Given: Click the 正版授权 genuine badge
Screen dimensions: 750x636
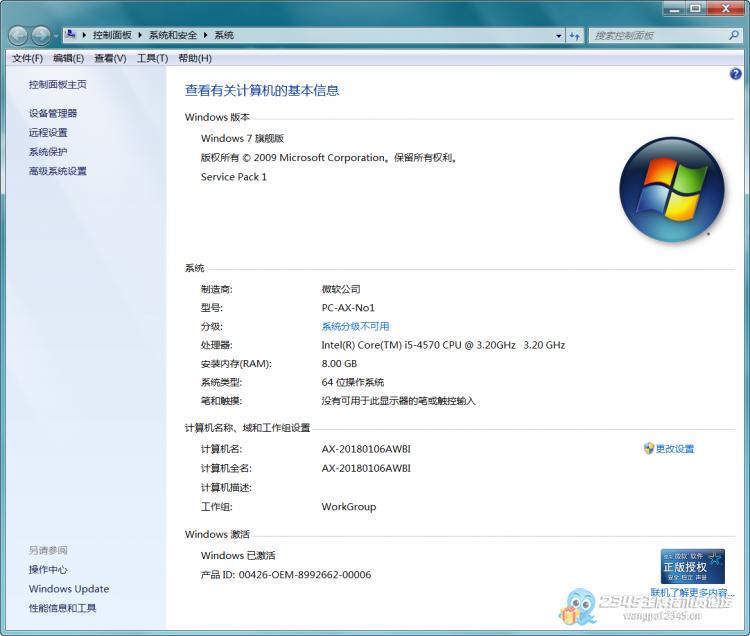Looking at the screenshot, I should pos(693,567).
